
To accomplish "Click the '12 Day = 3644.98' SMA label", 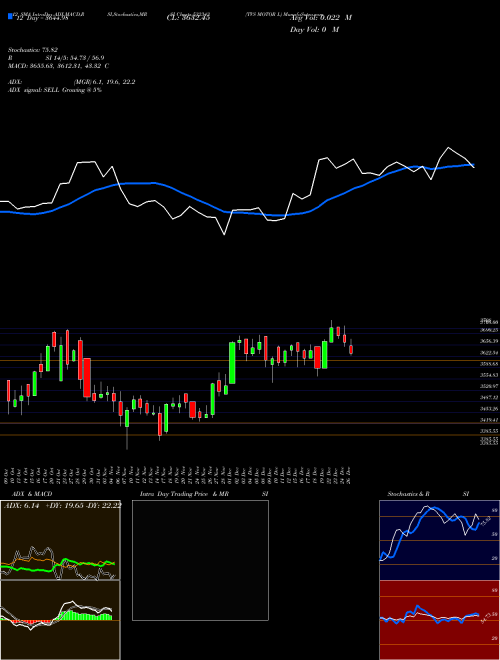I will point(42,18).
